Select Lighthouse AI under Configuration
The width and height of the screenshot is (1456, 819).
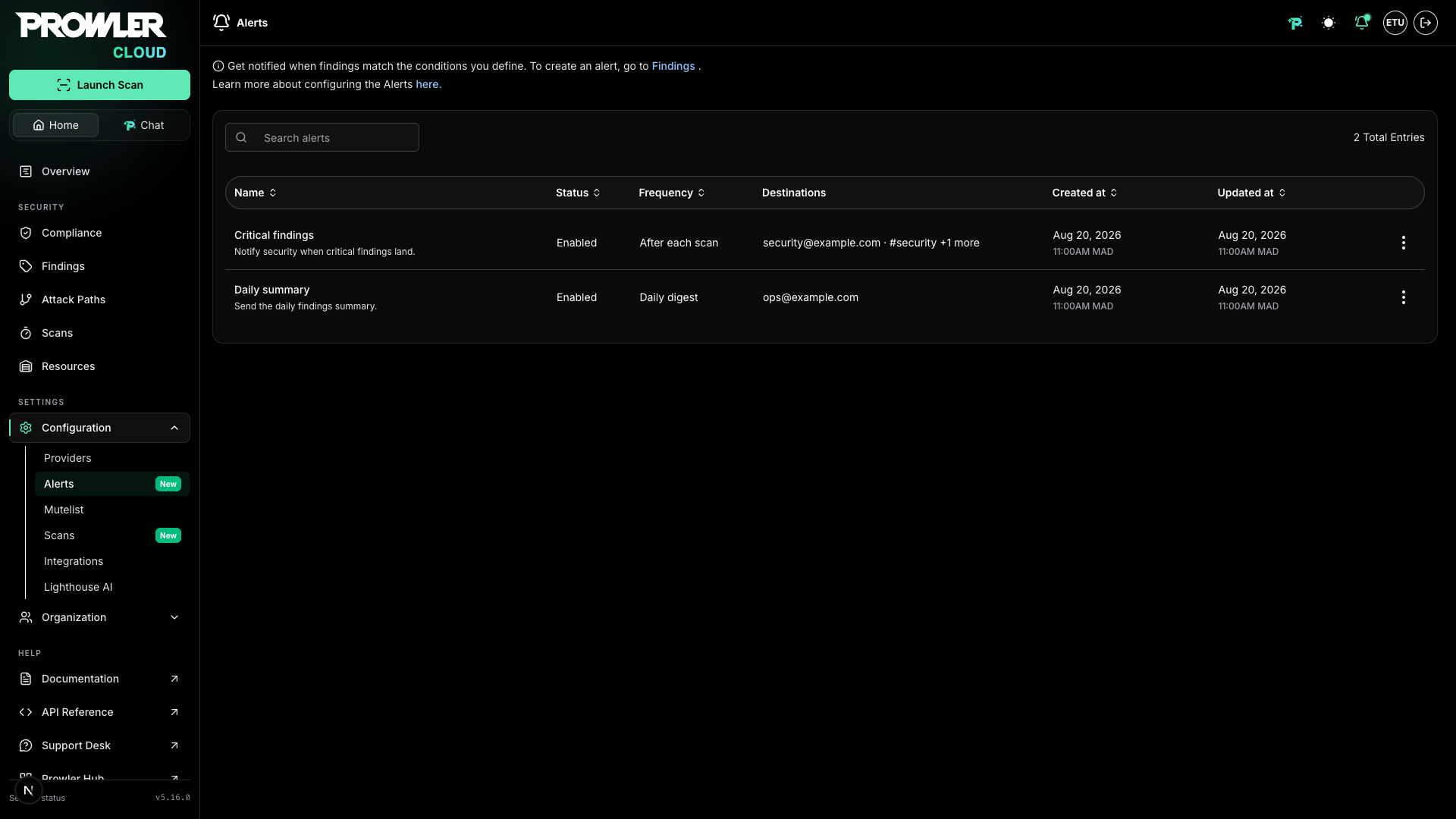click(112, 587)
